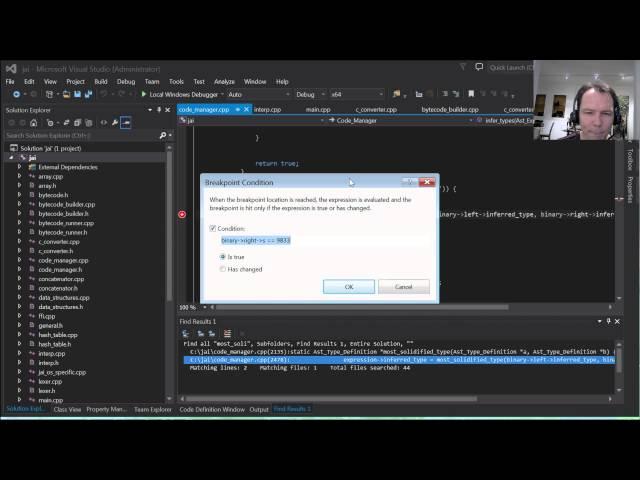Click Solution Explorer view code icon
640x480 pixels.
pos(104,122)
